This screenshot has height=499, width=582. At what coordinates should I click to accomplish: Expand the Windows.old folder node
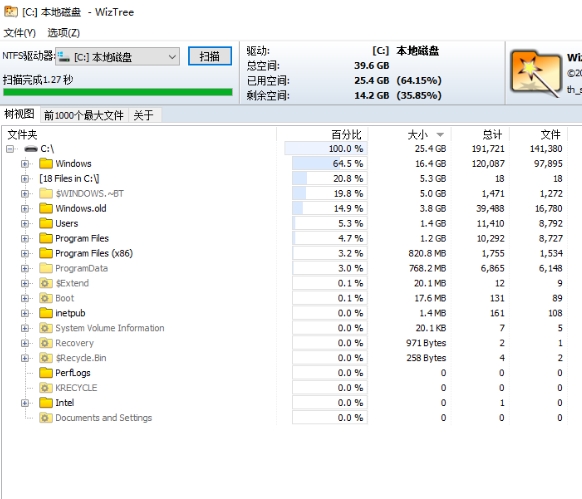point(25,209)
